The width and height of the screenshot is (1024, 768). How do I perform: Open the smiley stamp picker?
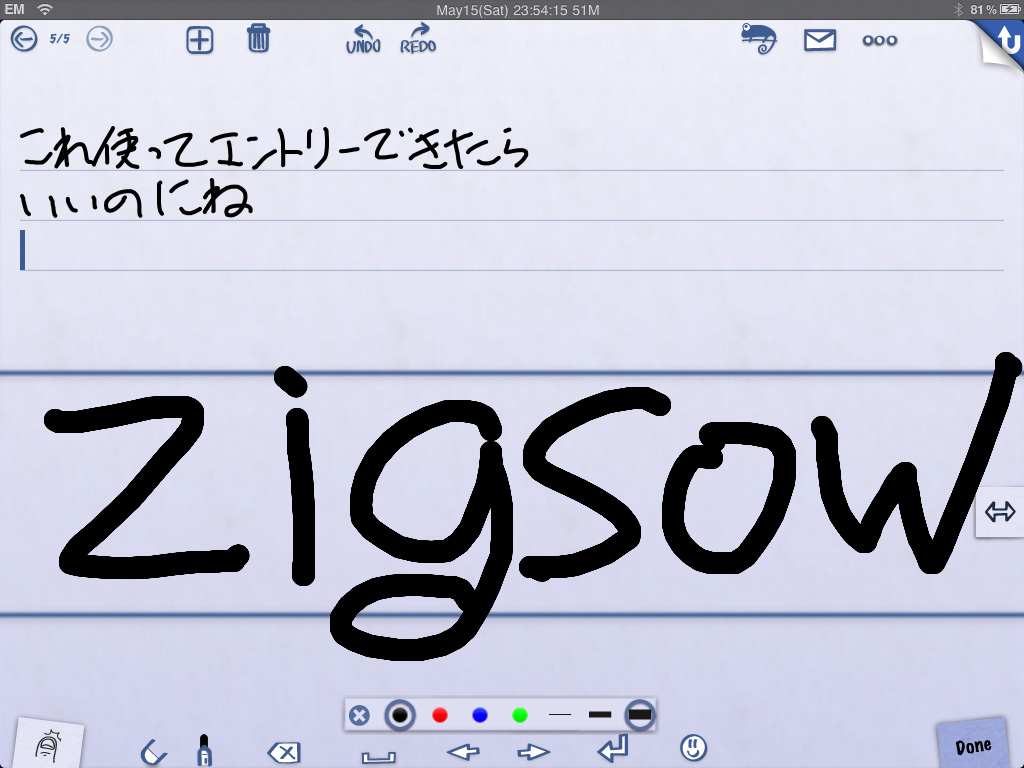694,748
